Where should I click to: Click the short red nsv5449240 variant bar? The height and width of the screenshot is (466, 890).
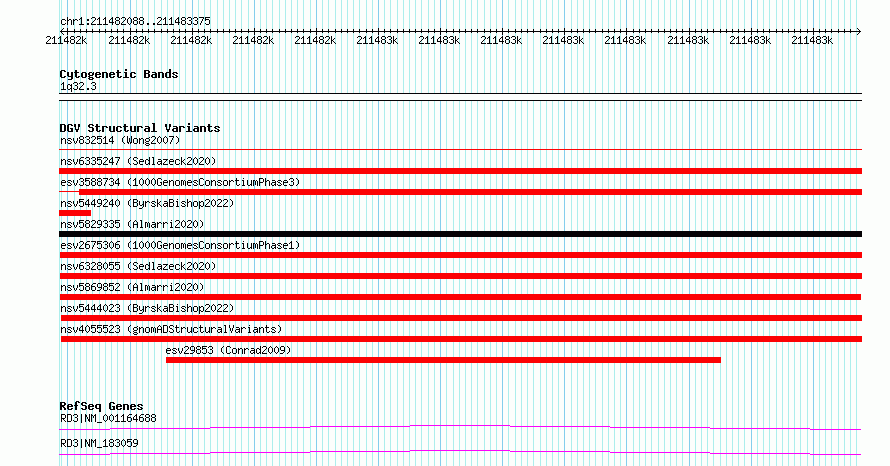[x=75, y=213]
